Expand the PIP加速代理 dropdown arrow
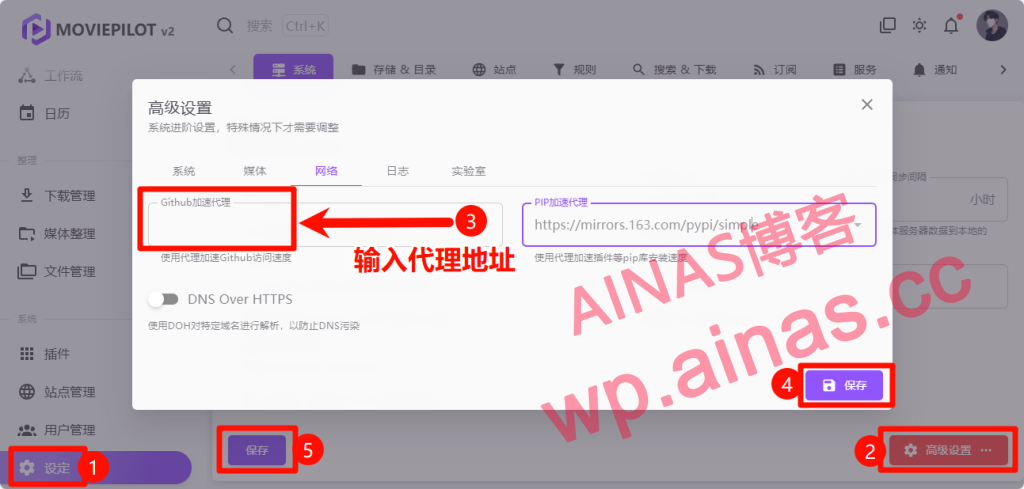This screenshot has width=1024, height=489. pos(857,224)
